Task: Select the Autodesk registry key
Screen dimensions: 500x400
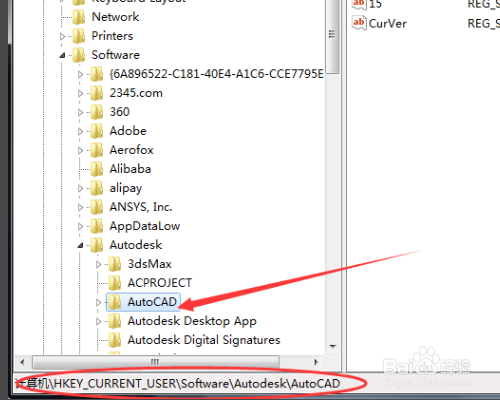Action: 136,245
